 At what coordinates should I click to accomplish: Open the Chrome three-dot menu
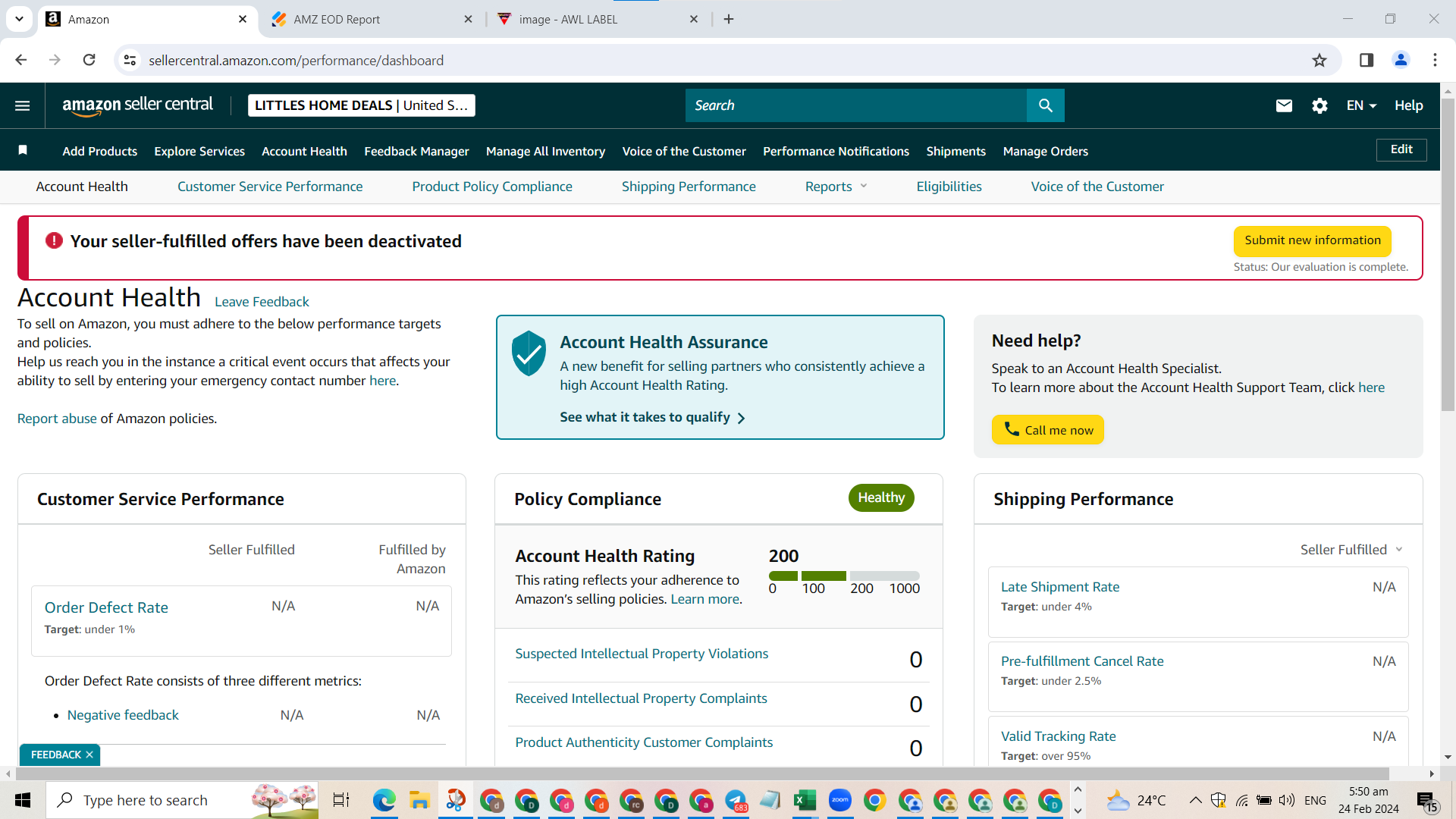(x=1435, y=60)
